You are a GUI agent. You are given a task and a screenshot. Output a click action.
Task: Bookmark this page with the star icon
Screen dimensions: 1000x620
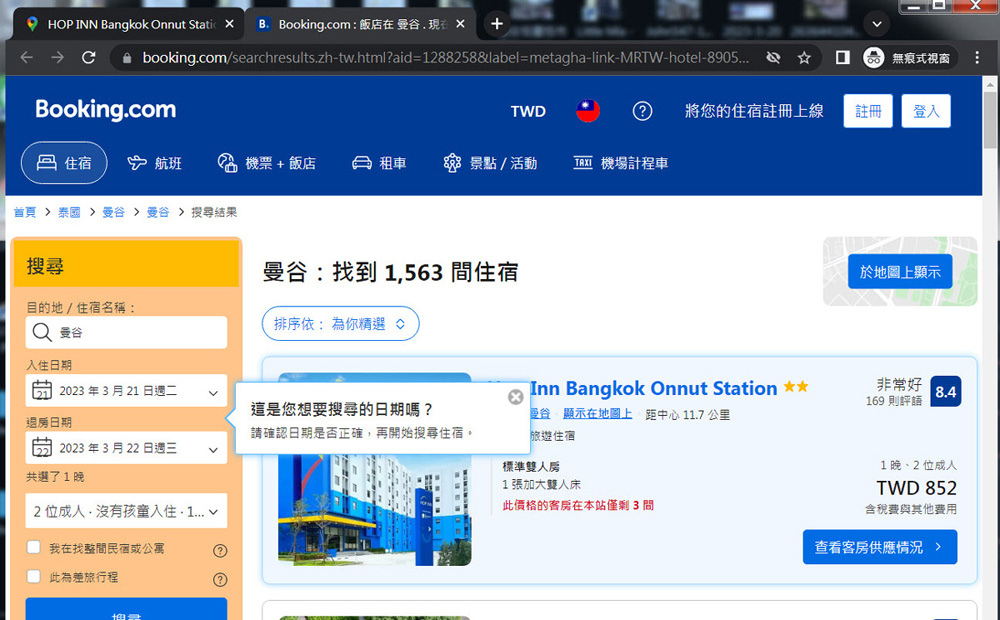(x=804, y=58)
